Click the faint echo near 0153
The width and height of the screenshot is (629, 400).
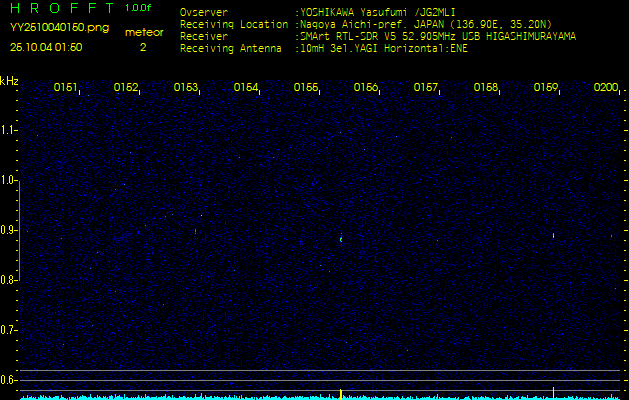coord(195,231)
